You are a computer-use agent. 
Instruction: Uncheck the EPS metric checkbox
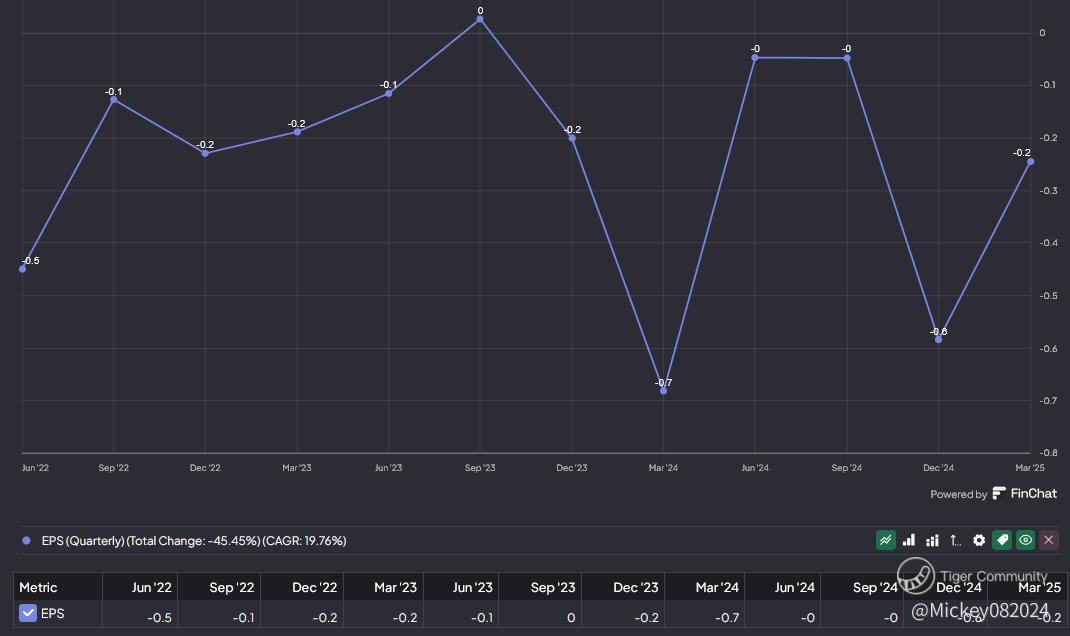point(28,613)
